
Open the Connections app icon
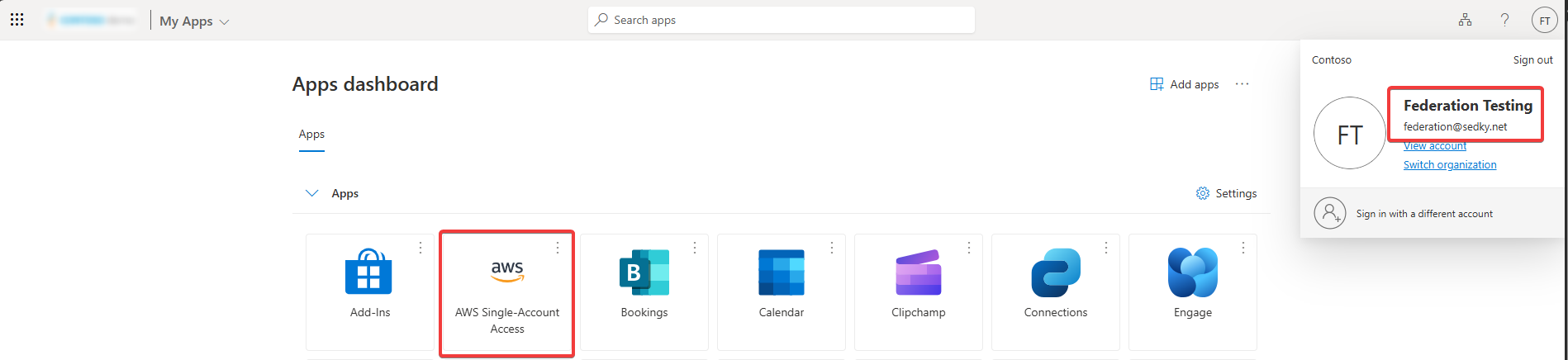(x=1056, y=272)
